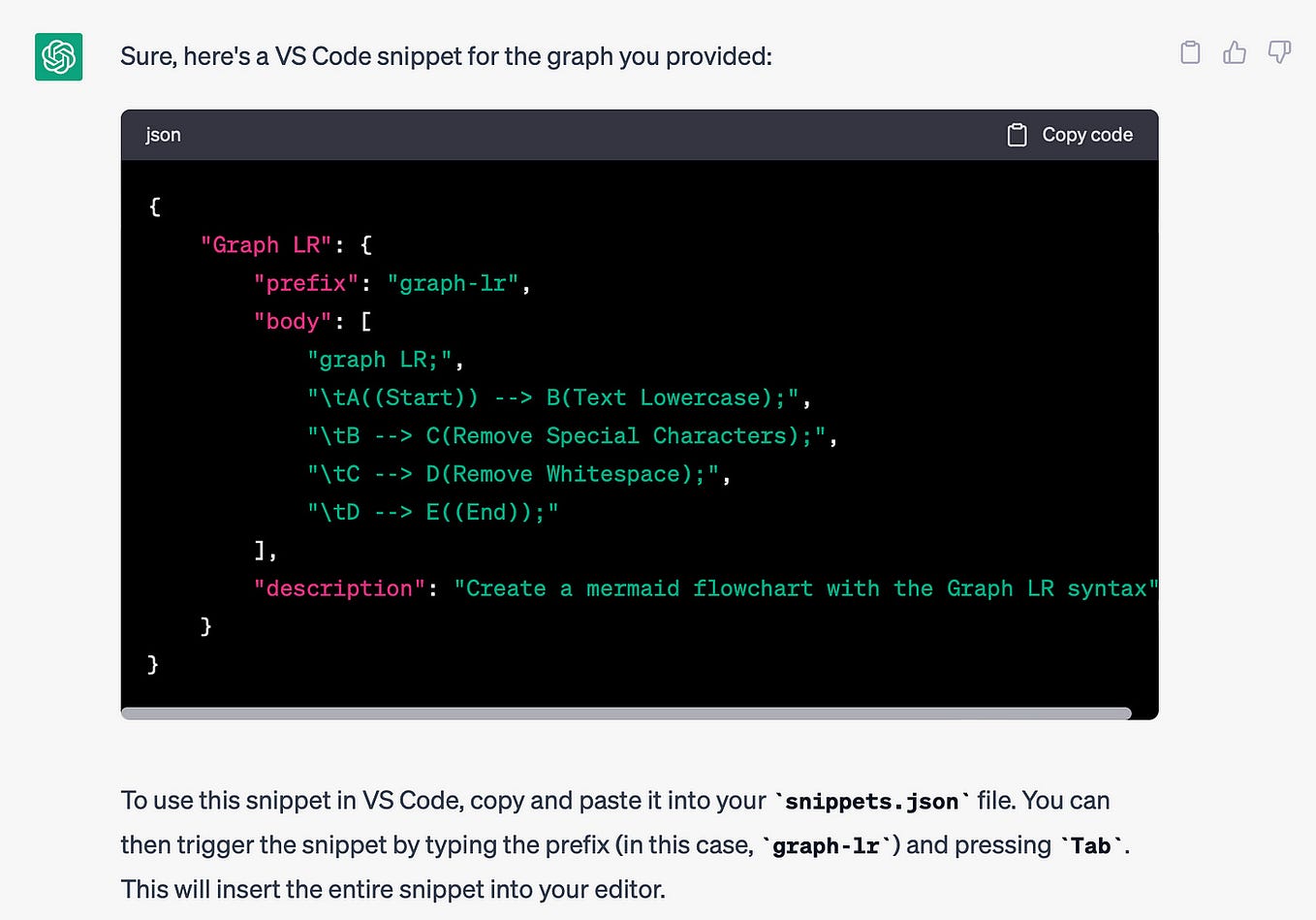Select the "body" array key in the code
The width and height of the screenshot is (1316, 920).
[292, 321]
